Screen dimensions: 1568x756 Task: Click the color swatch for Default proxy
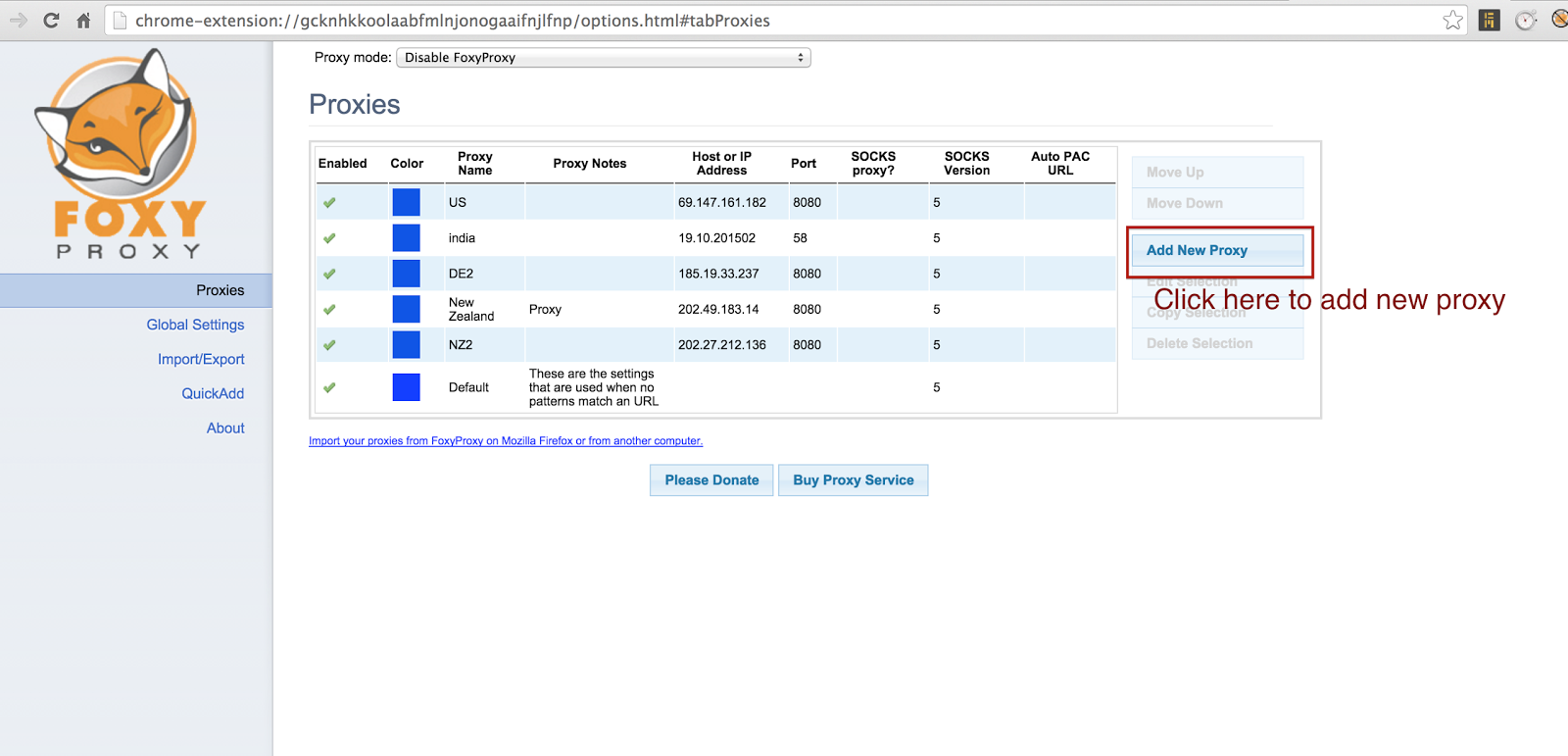[x=406, y=387]
